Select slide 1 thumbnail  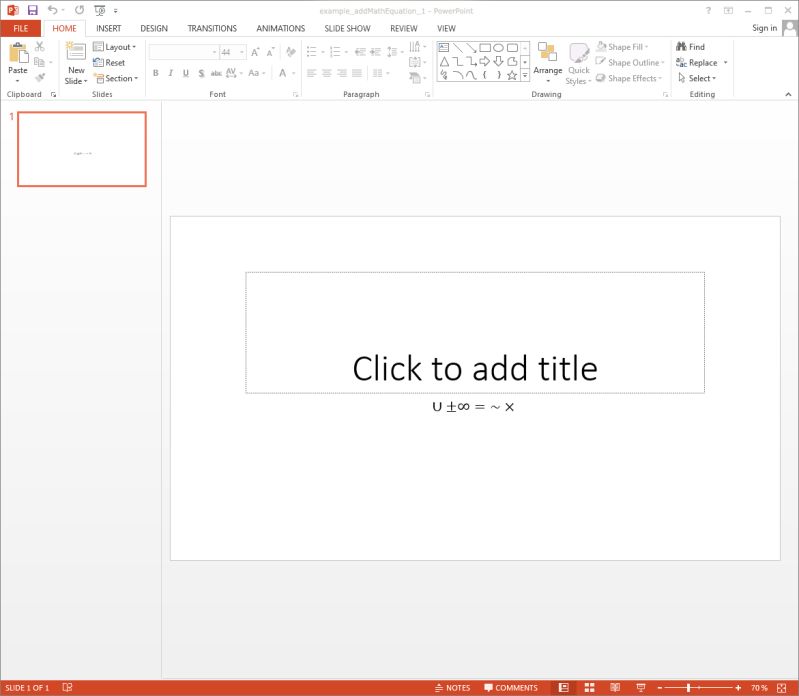82,149
